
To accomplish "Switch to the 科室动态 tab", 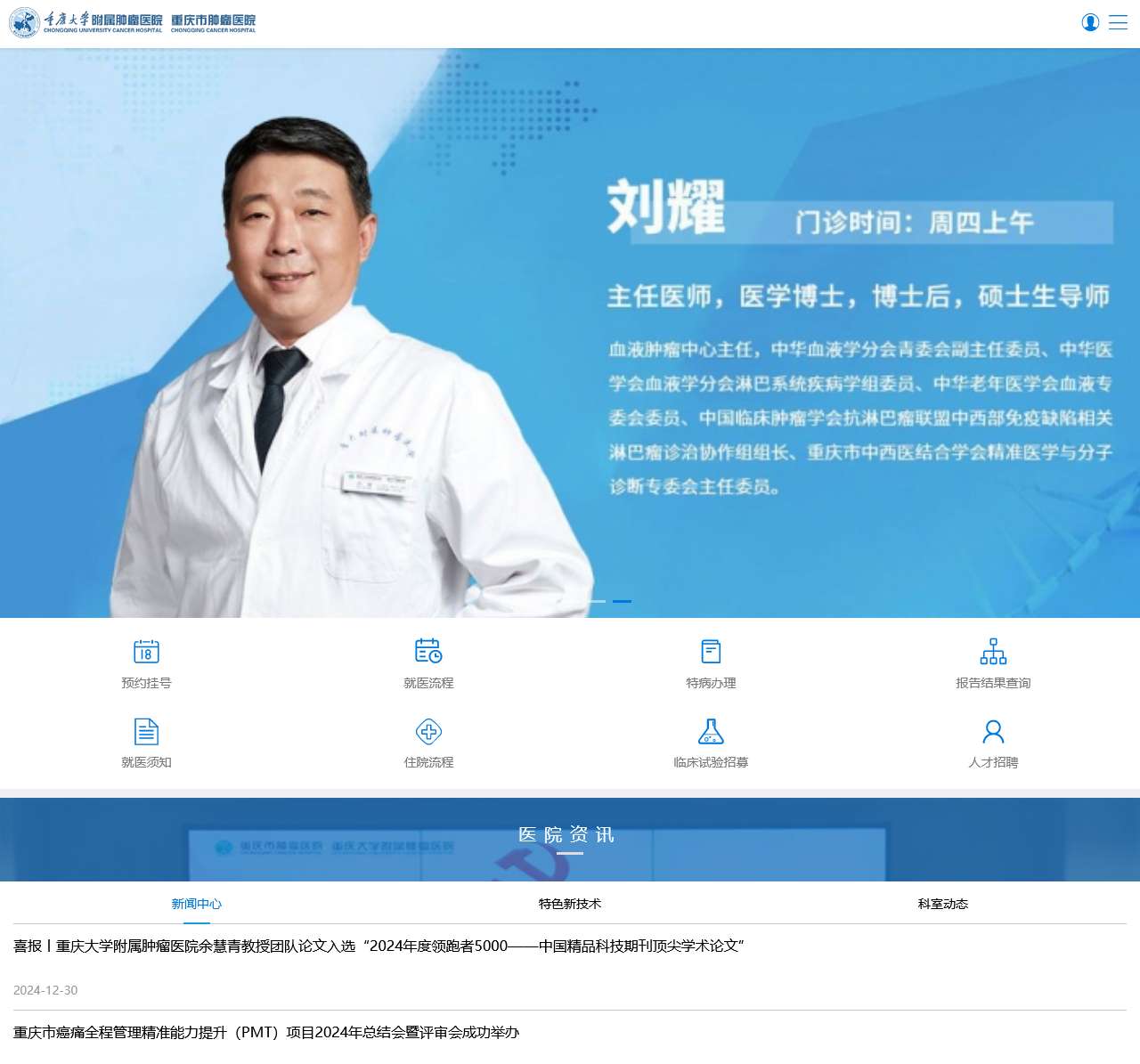I will point(943,904).
